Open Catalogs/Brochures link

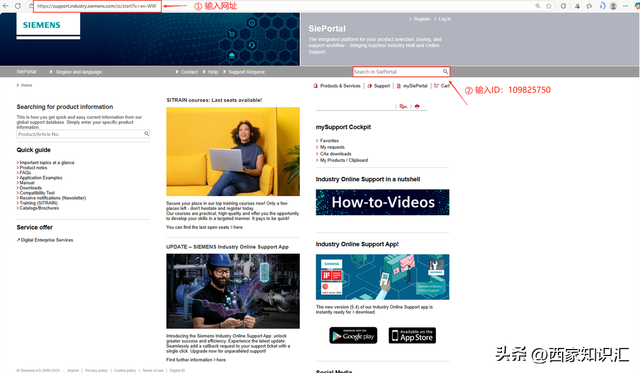[38, 208]
